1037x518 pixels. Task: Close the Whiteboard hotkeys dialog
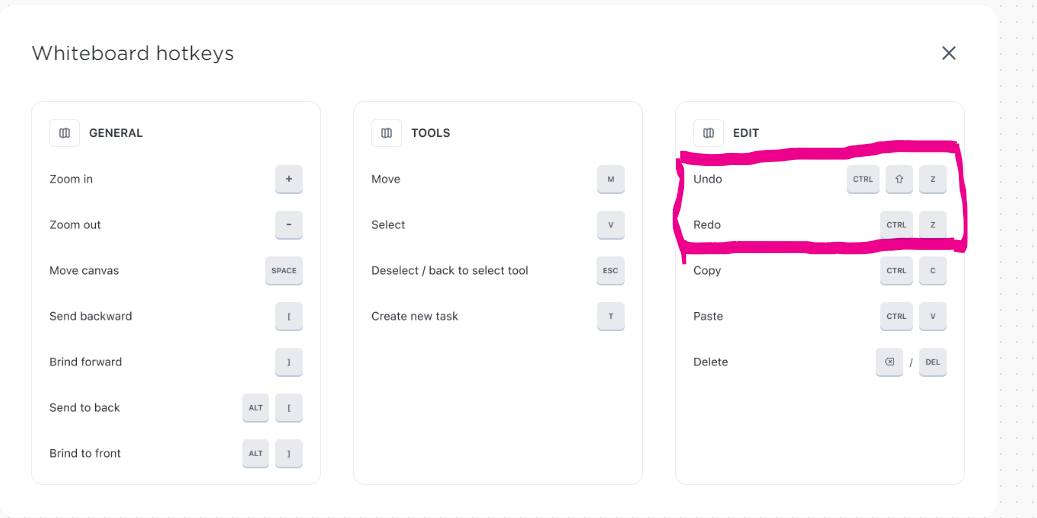[948, 53]
